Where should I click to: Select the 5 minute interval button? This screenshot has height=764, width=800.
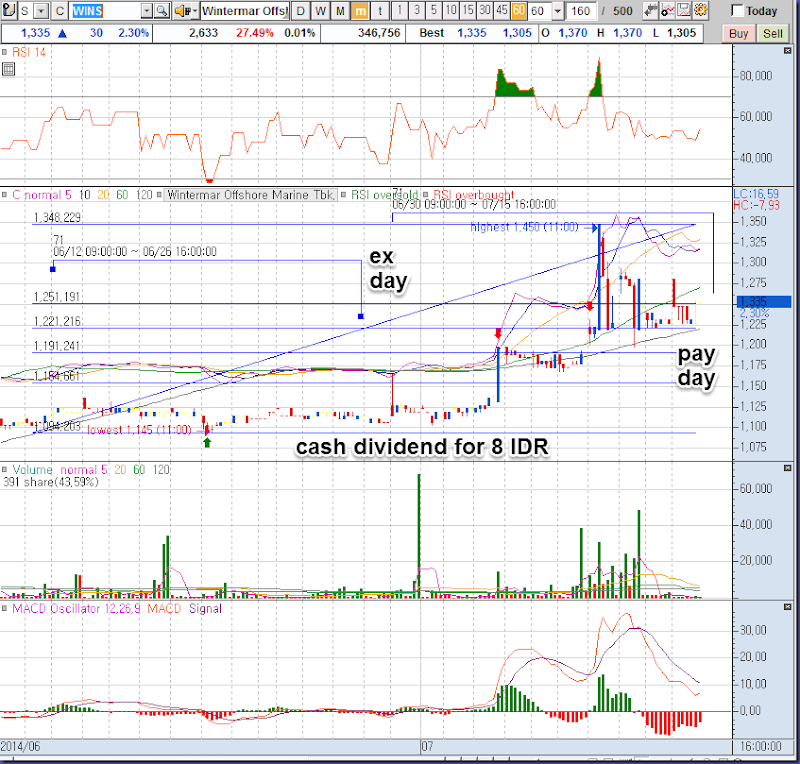434,11
